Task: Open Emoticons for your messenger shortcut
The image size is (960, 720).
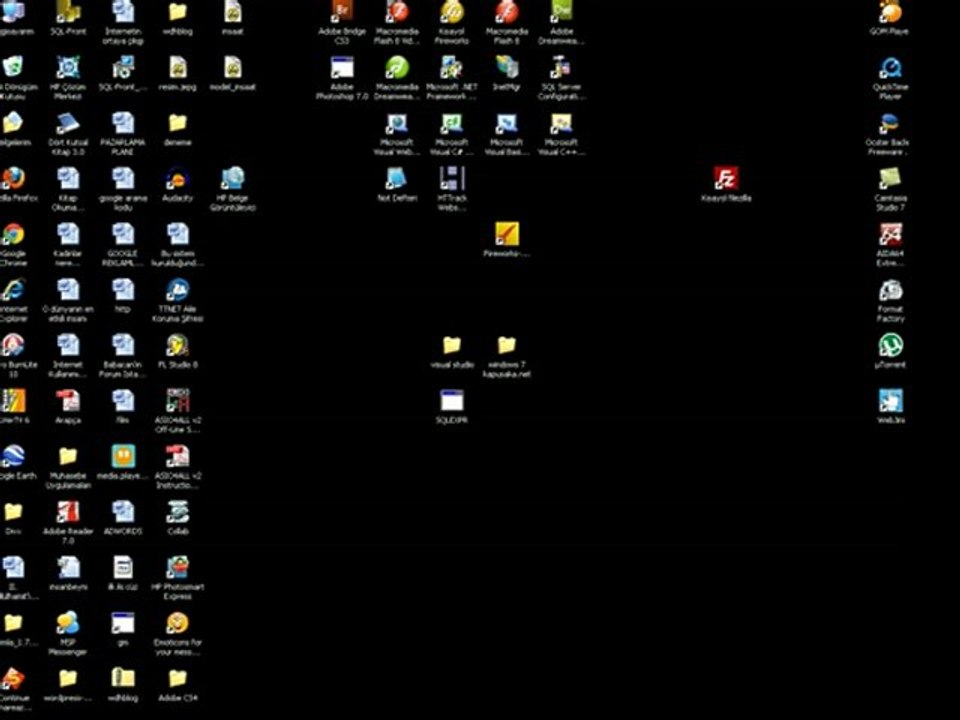Action: pyautogui.click(x=178, y=623)
